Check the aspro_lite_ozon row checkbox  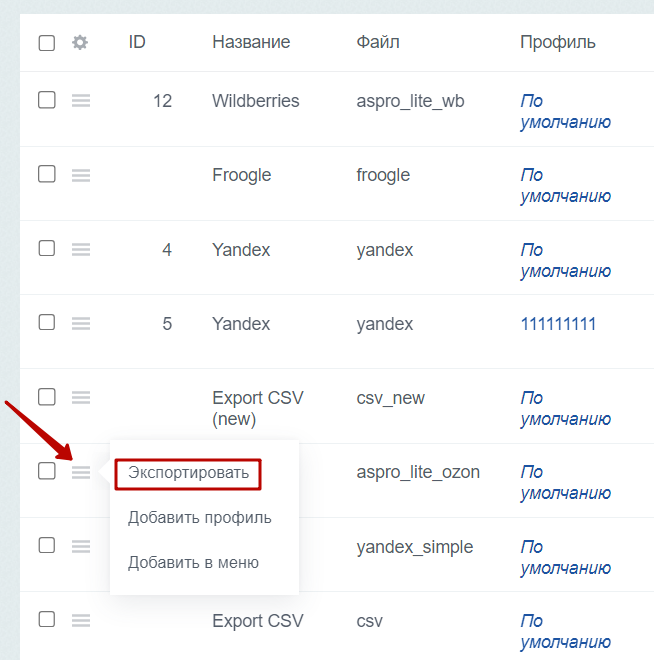coord(47,471)
